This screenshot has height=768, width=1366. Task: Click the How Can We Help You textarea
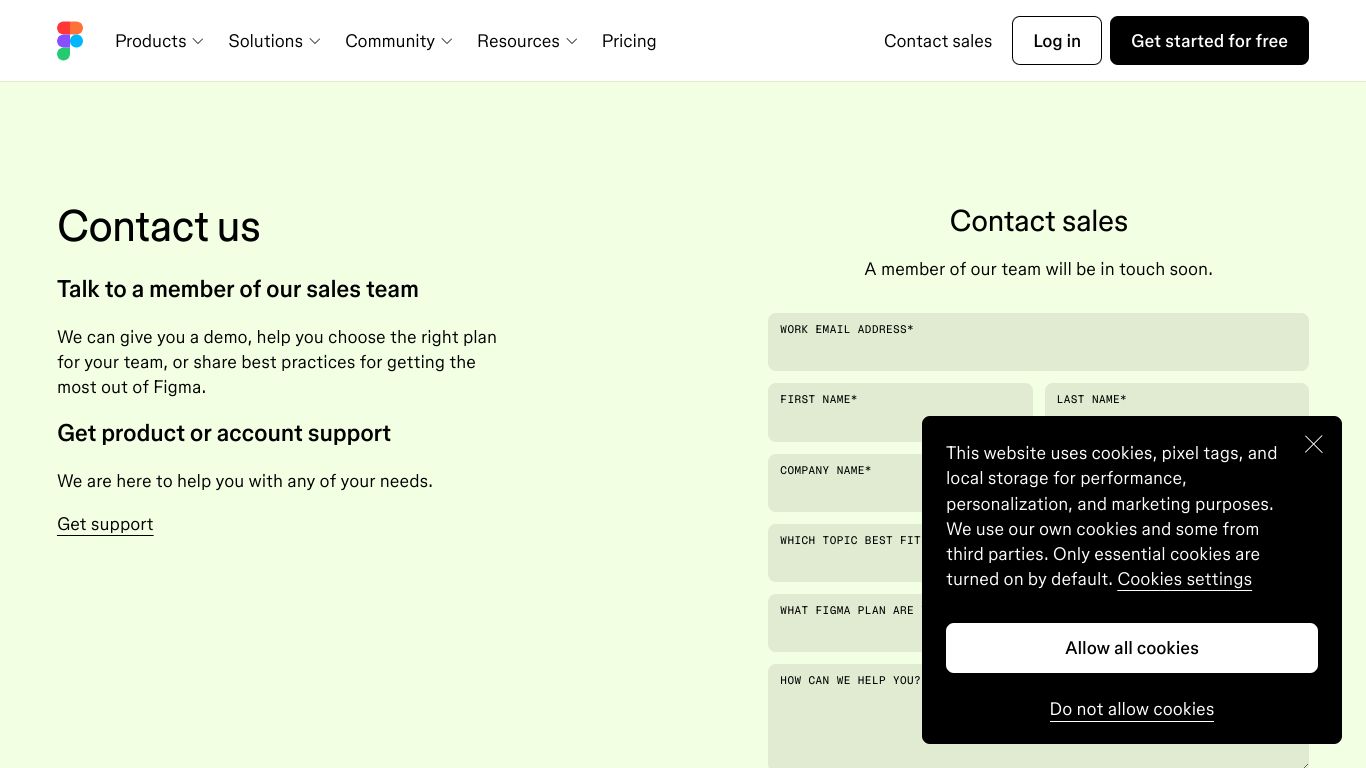[845, 716]
